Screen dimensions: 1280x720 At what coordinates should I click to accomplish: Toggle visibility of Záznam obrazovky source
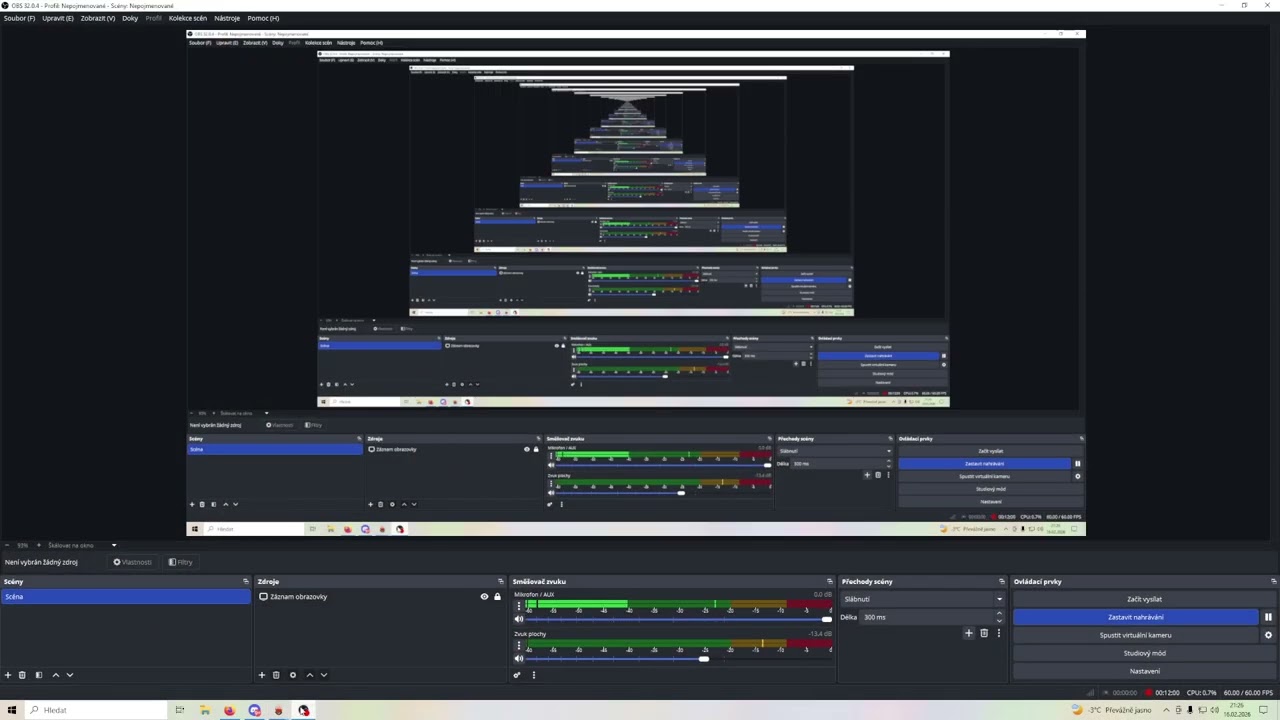coord(484,597)
